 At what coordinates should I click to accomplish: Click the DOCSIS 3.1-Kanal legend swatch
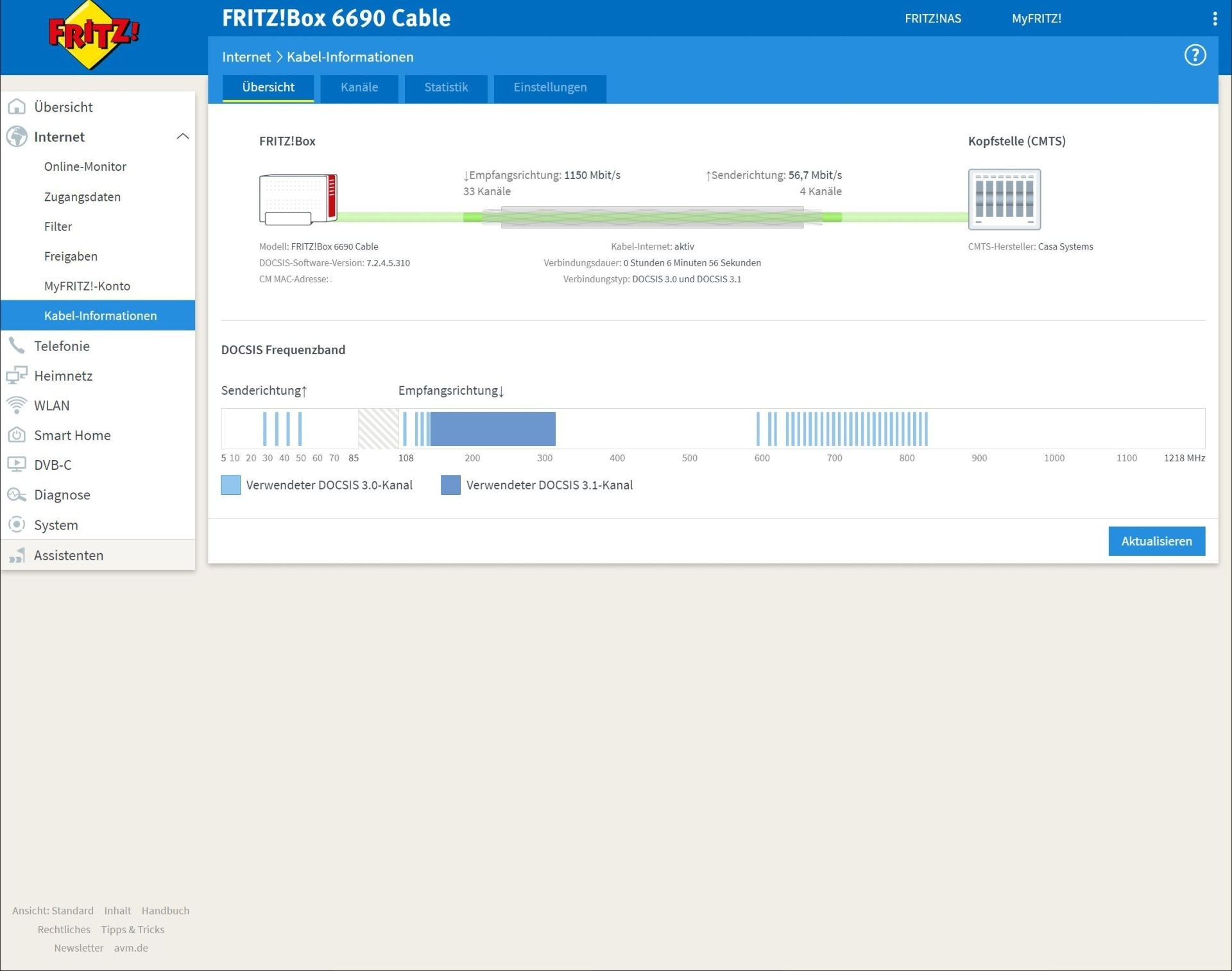(x=450, y=485)
